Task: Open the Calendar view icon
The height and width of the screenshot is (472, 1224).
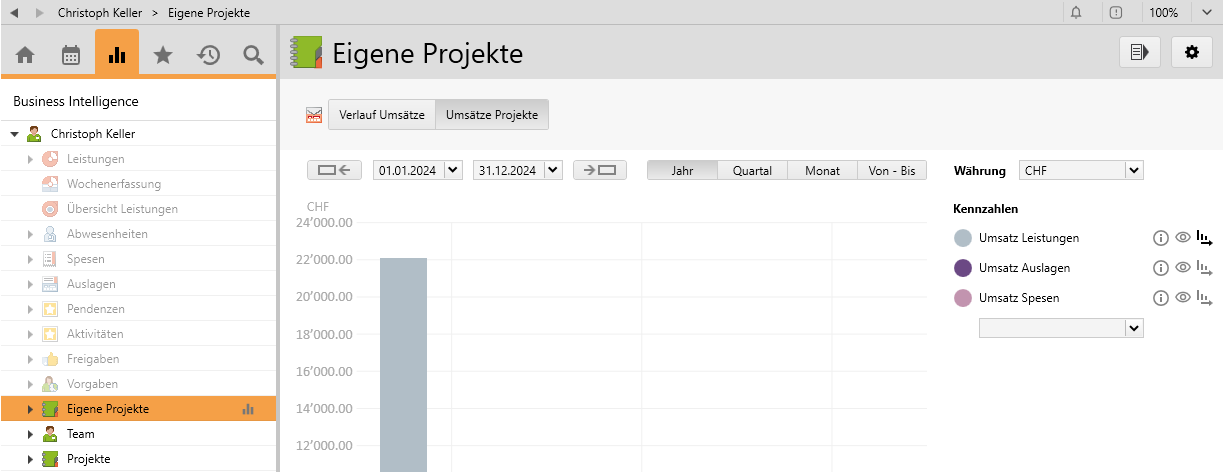Action: click(71, 55)
